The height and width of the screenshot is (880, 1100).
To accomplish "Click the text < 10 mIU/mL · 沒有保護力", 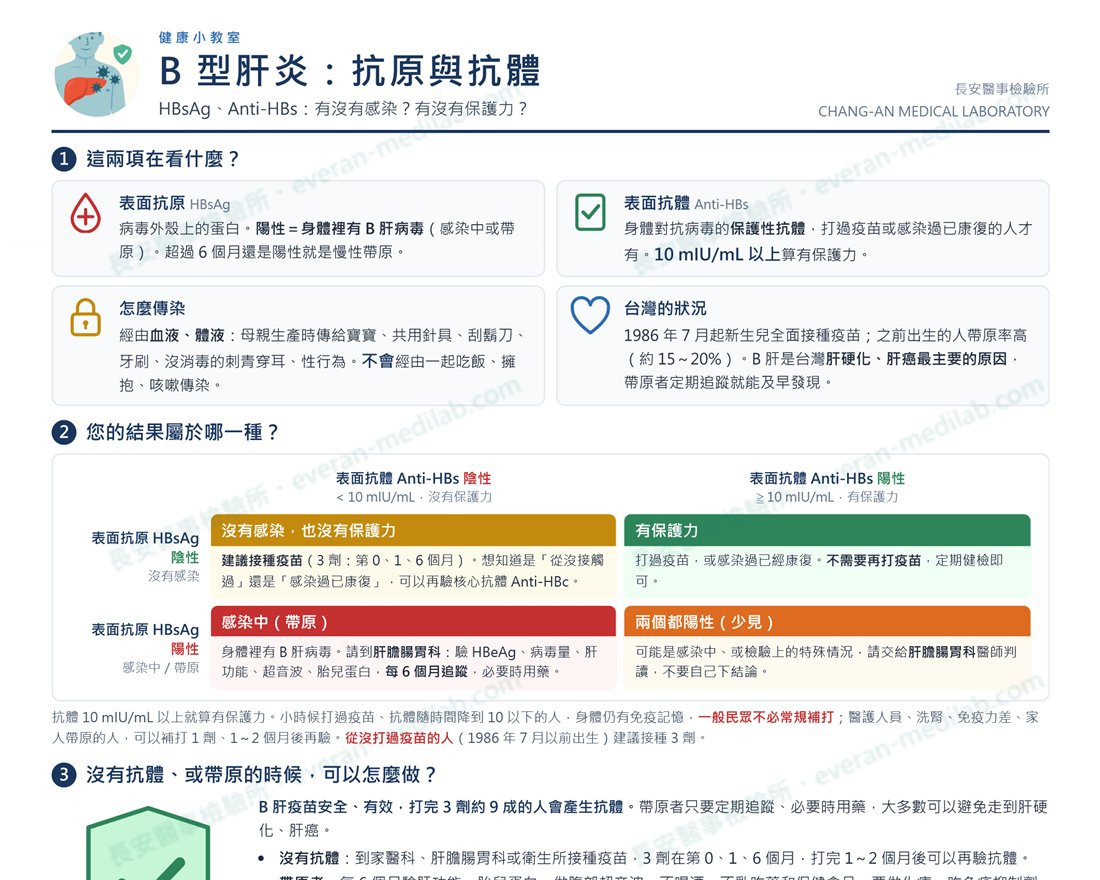I will pos(414,497).
